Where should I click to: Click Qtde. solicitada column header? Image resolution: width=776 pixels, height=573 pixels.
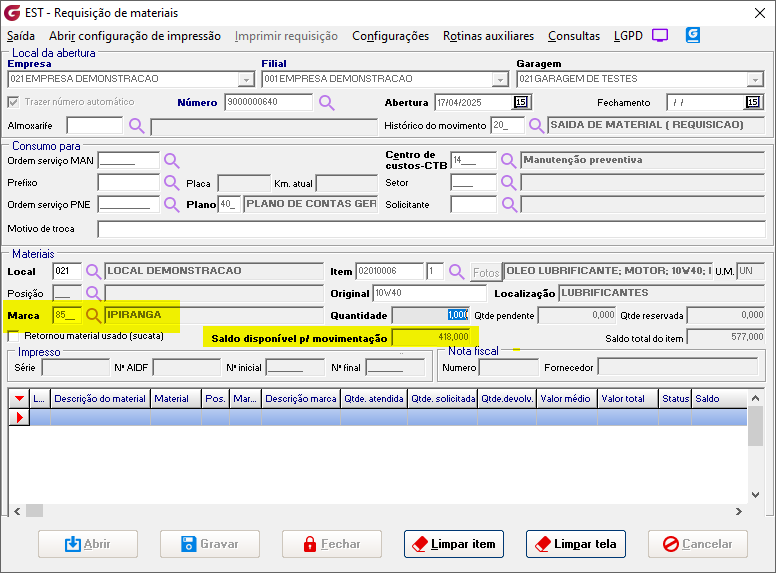tap(443, 399)
